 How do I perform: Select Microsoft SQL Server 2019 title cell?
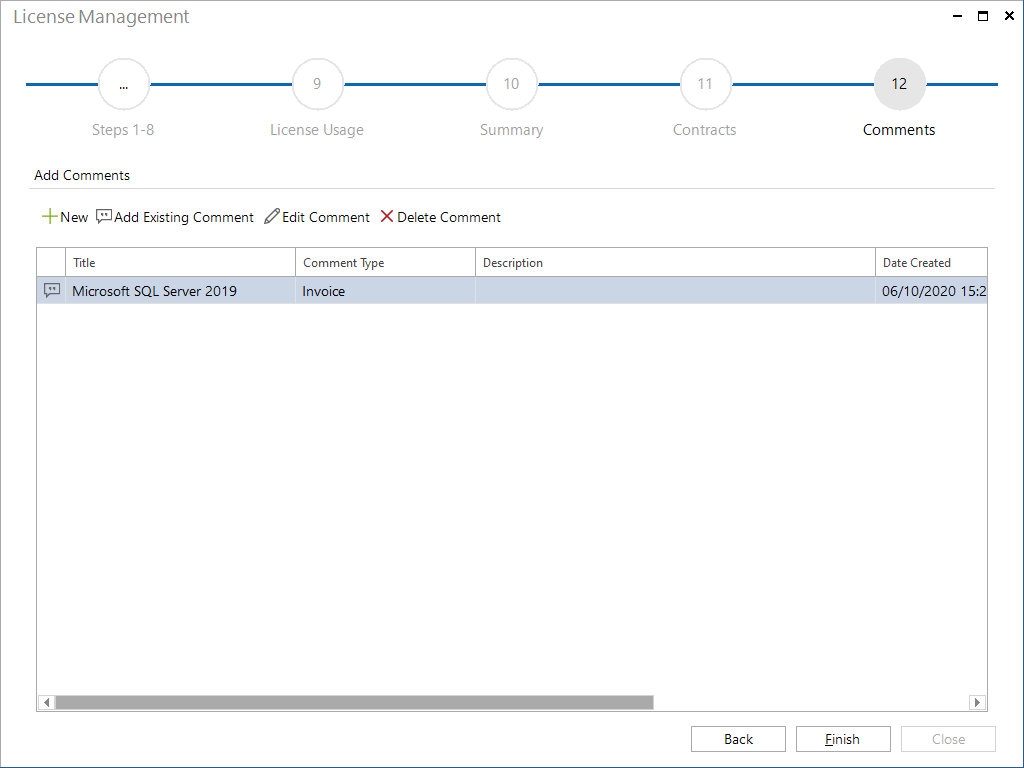[x=180, y=291]
